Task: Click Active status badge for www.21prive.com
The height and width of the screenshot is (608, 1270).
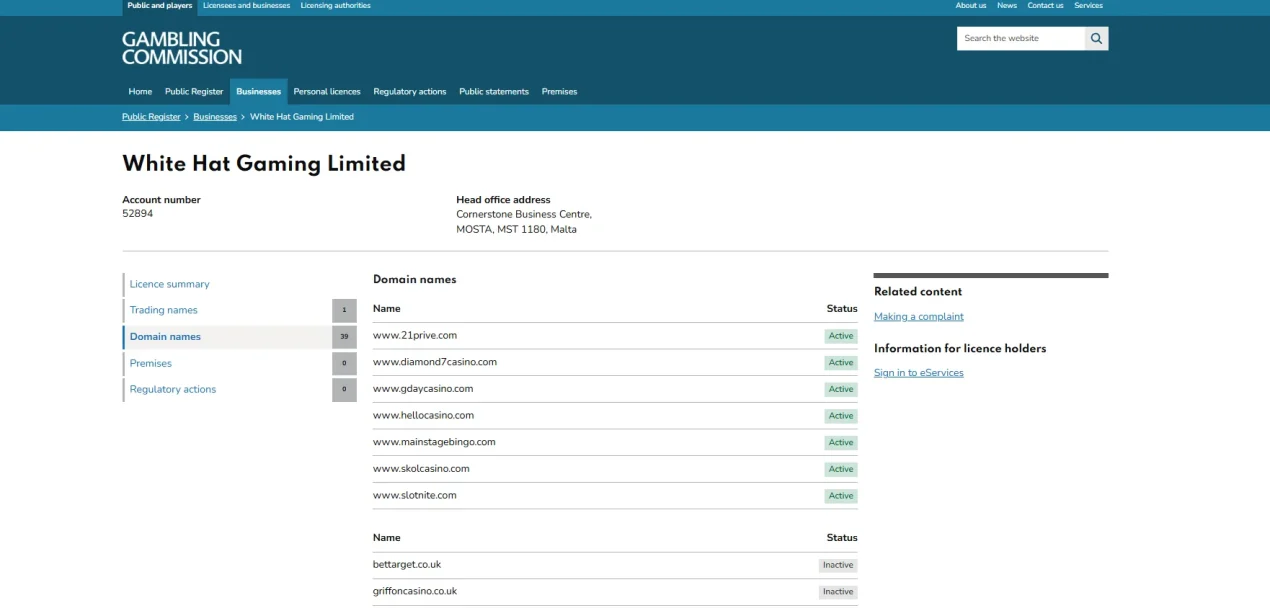Action: [x=841, y=336]
